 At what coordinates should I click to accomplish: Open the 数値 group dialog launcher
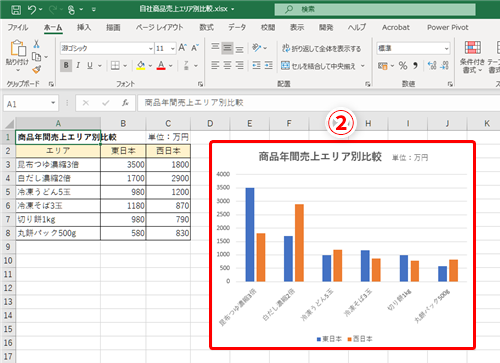click(450, 84)
